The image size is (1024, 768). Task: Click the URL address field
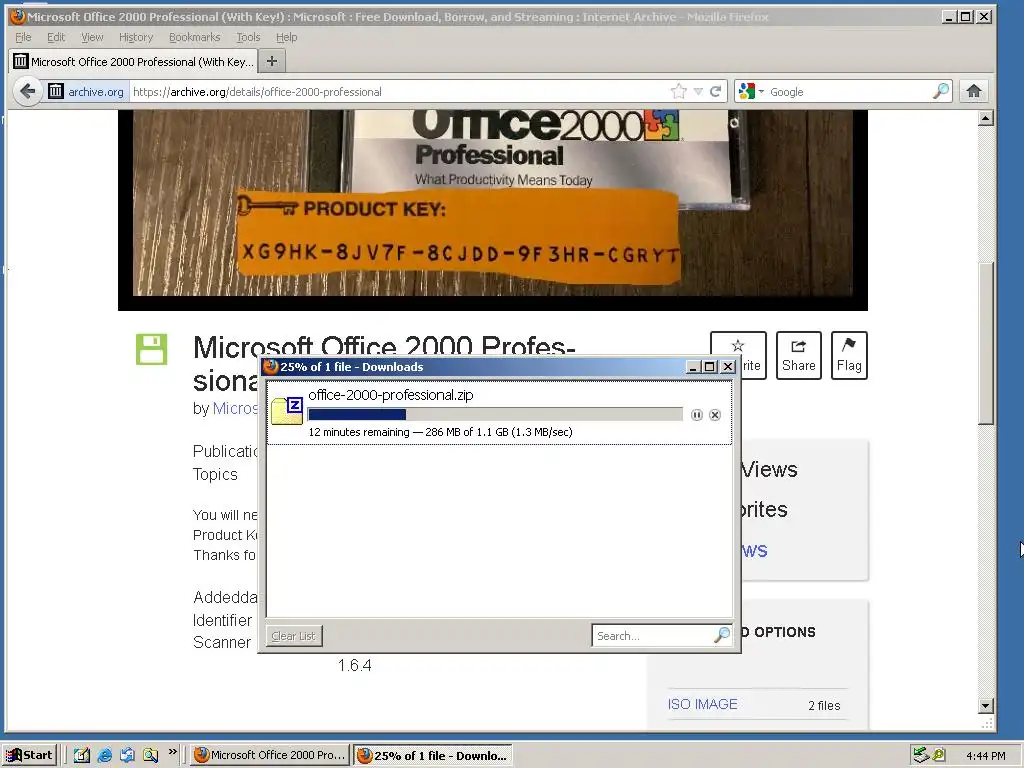[398, 91]
